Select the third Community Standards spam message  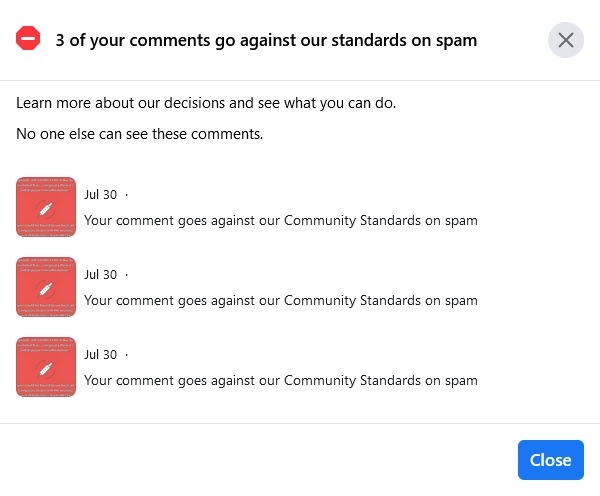point(280,380)
